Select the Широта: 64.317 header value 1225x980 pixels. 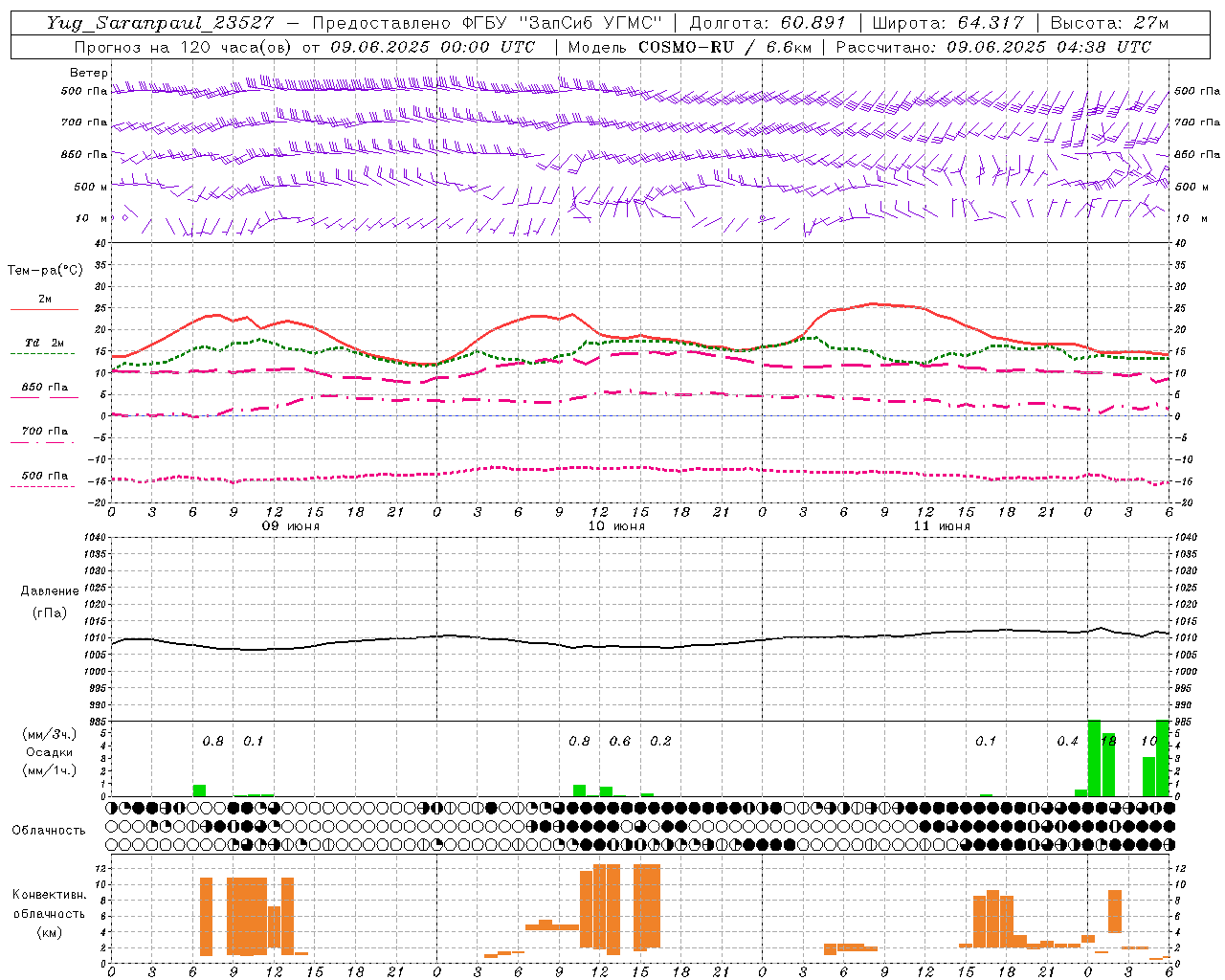click(x=947, y=23)
